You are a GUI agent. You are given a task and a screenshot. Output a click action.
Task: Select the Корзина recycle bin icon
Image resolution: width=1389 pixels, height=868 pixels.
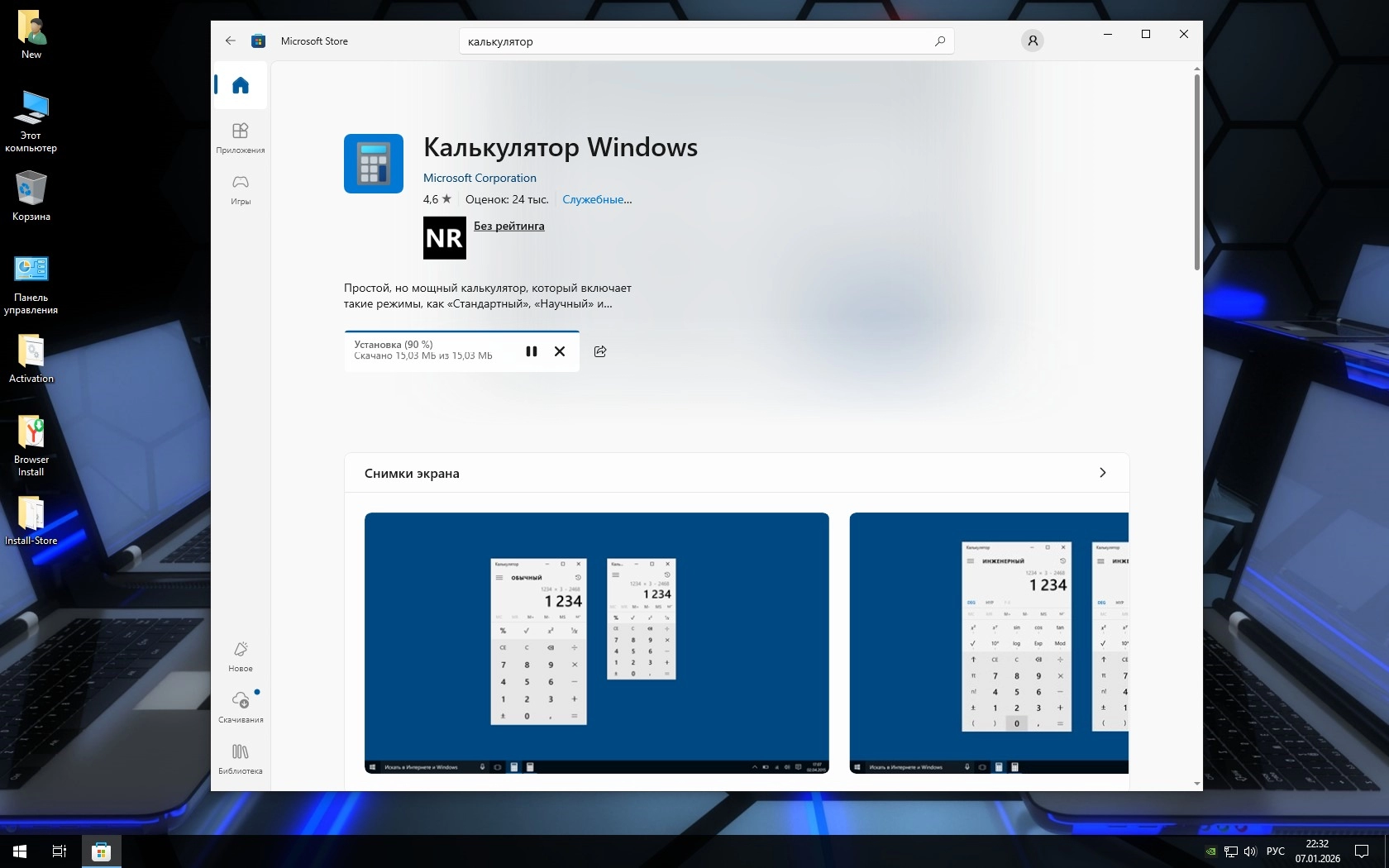31,196
